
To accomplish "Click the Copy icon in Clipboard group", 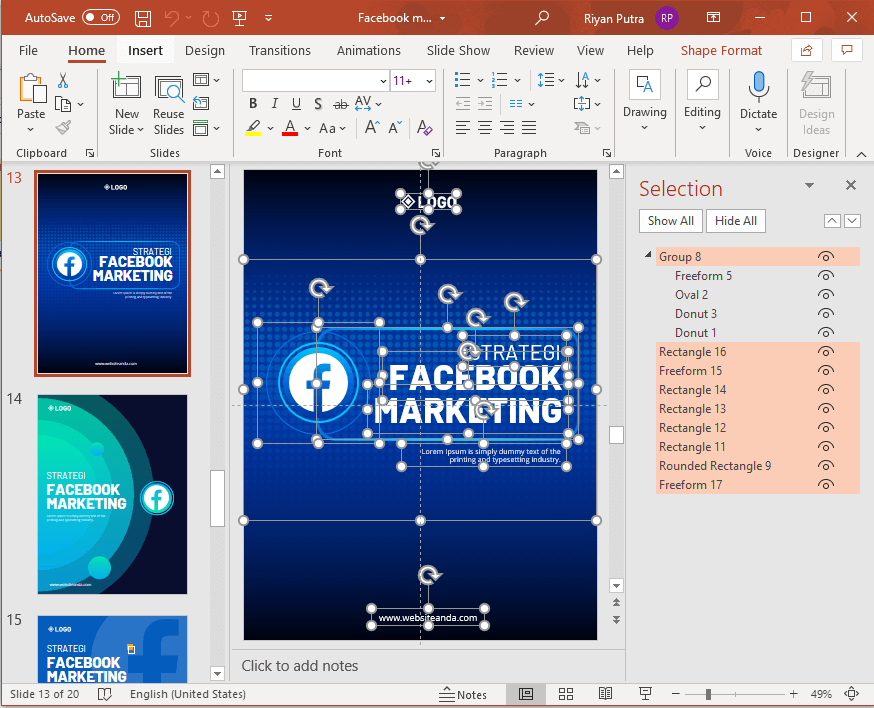I will (x=63, y=104).
